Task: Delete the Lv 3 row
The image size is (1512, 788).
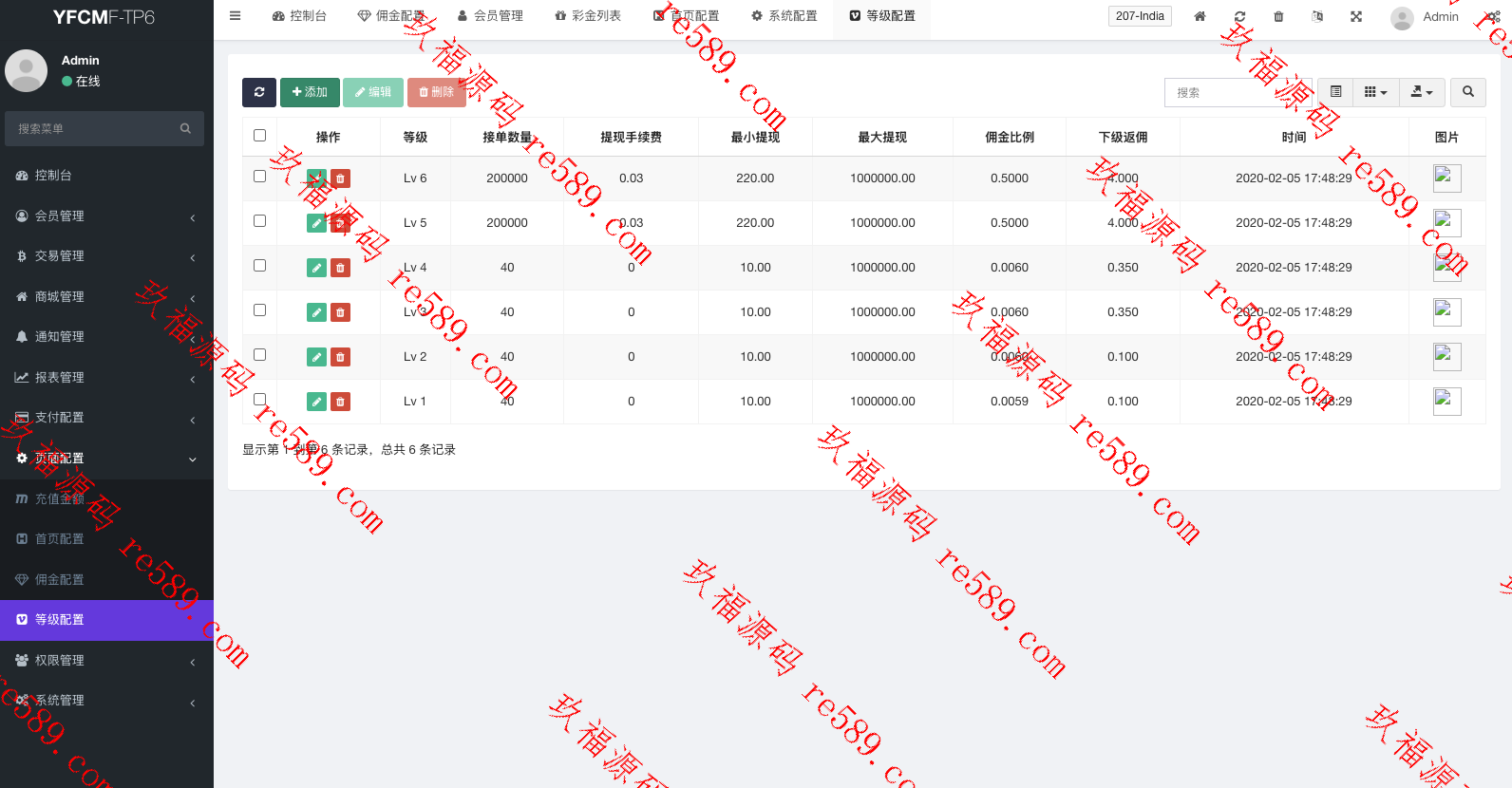Action: click(x=340, y=312)
